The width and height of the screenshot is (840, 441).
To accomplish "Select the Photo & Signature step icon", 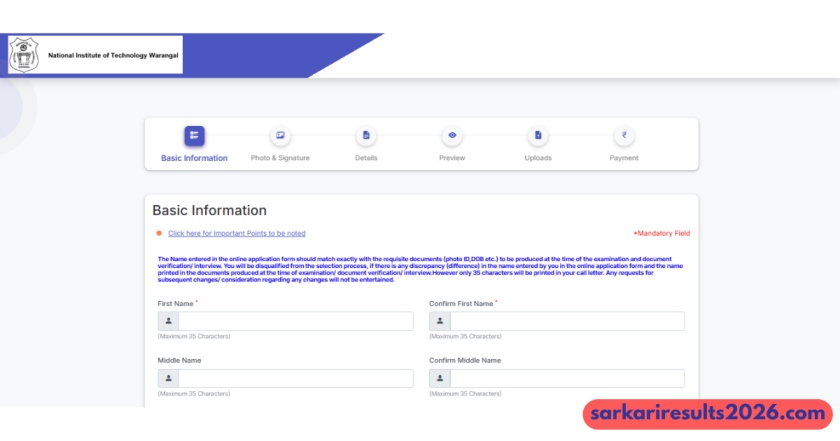I will click(x=280, y=136).
